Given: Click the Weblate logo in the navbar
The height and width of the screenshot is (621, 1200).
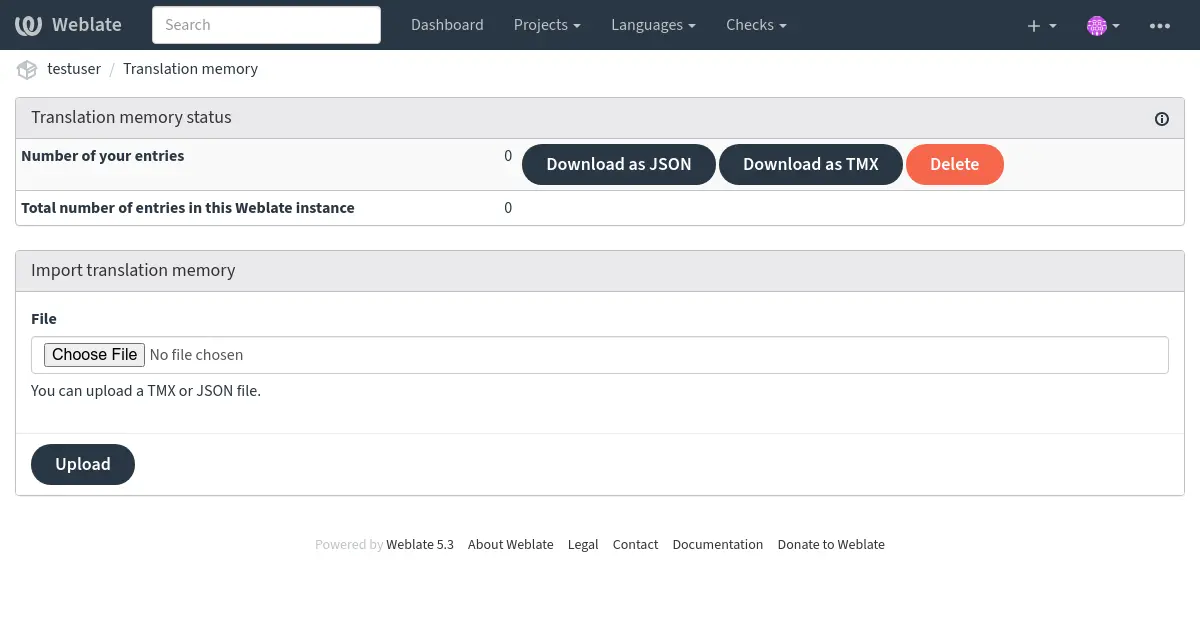Looking at the screenshot, I should [x=68, y=25].
